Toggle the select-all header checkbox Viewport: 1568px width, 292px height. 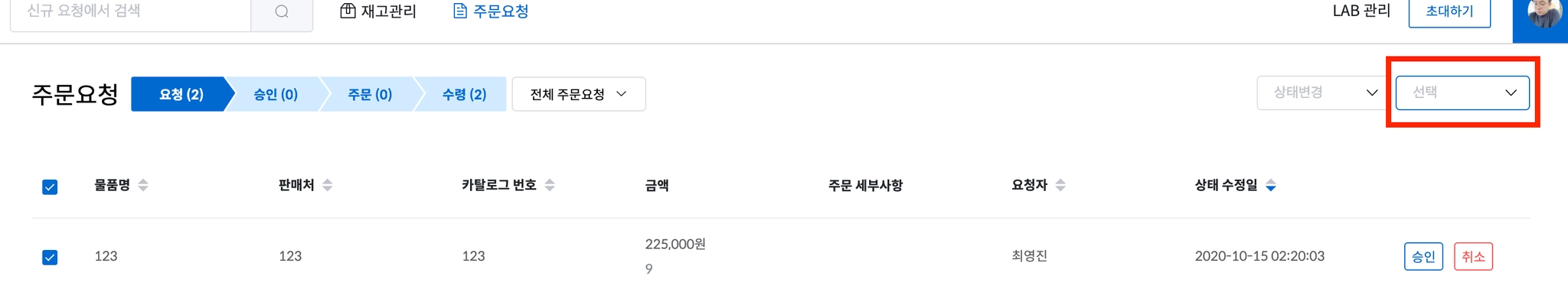pyautogui.click(x=50, y=187)
